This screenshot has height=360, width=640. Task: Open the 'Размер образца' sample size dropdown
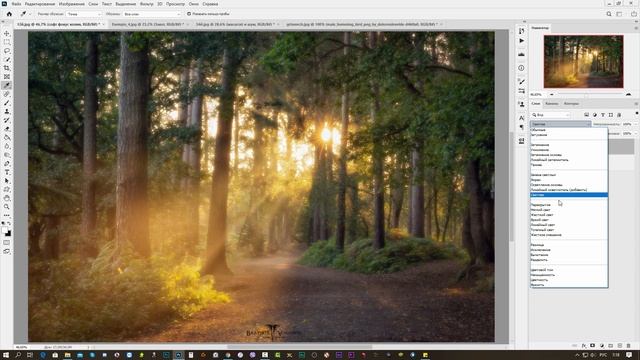[x=84, y=14]
